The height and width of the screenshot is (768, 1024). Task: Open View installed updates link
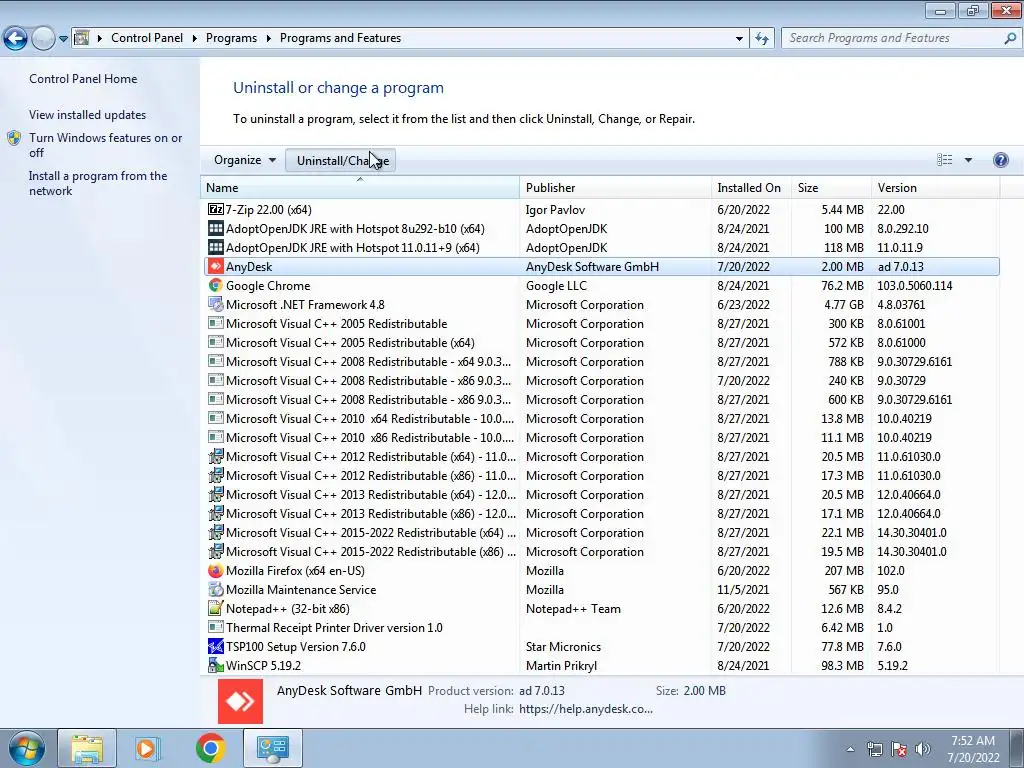coord(88,115)
